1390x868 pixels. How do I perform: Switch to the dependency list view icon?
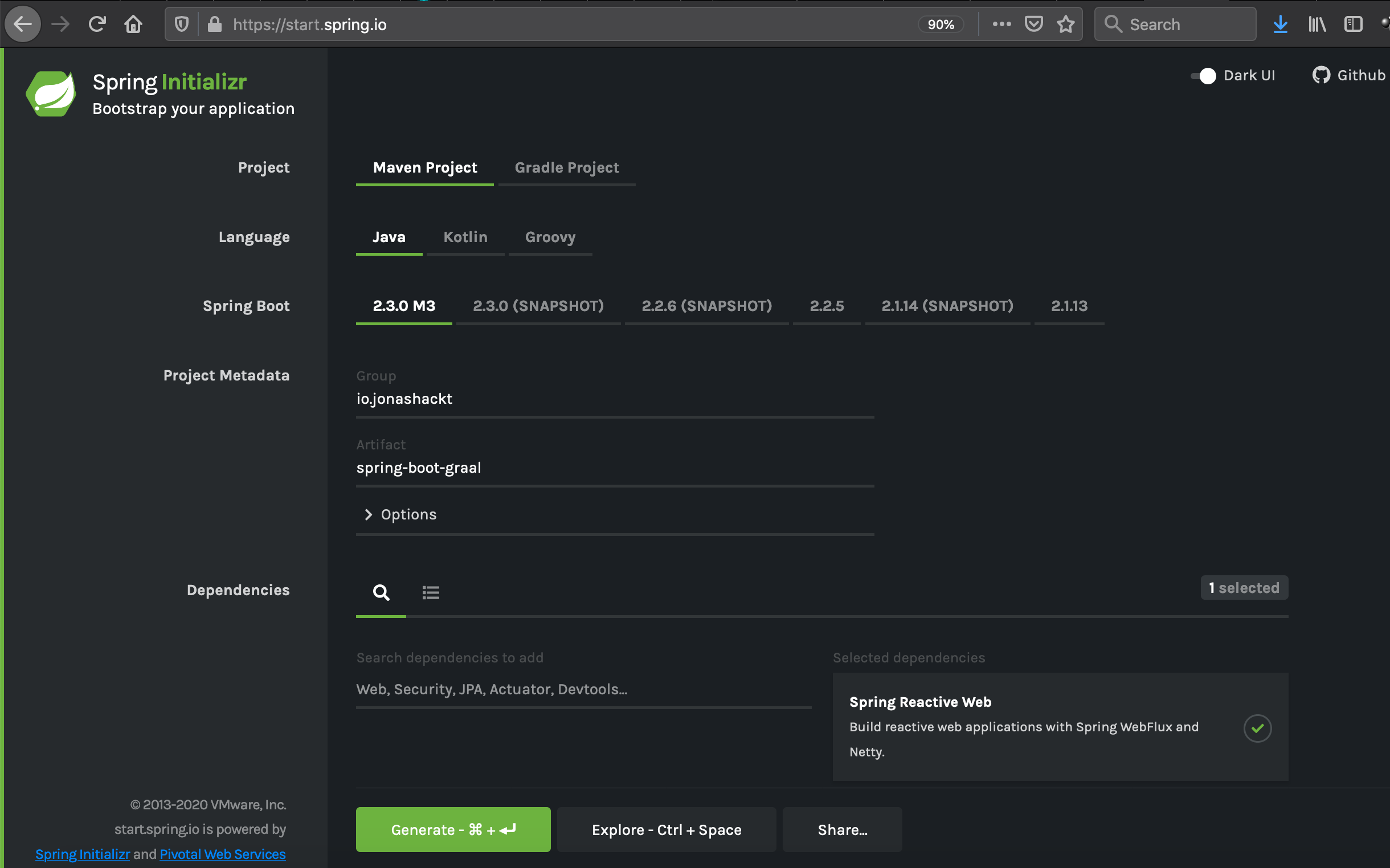431,592
